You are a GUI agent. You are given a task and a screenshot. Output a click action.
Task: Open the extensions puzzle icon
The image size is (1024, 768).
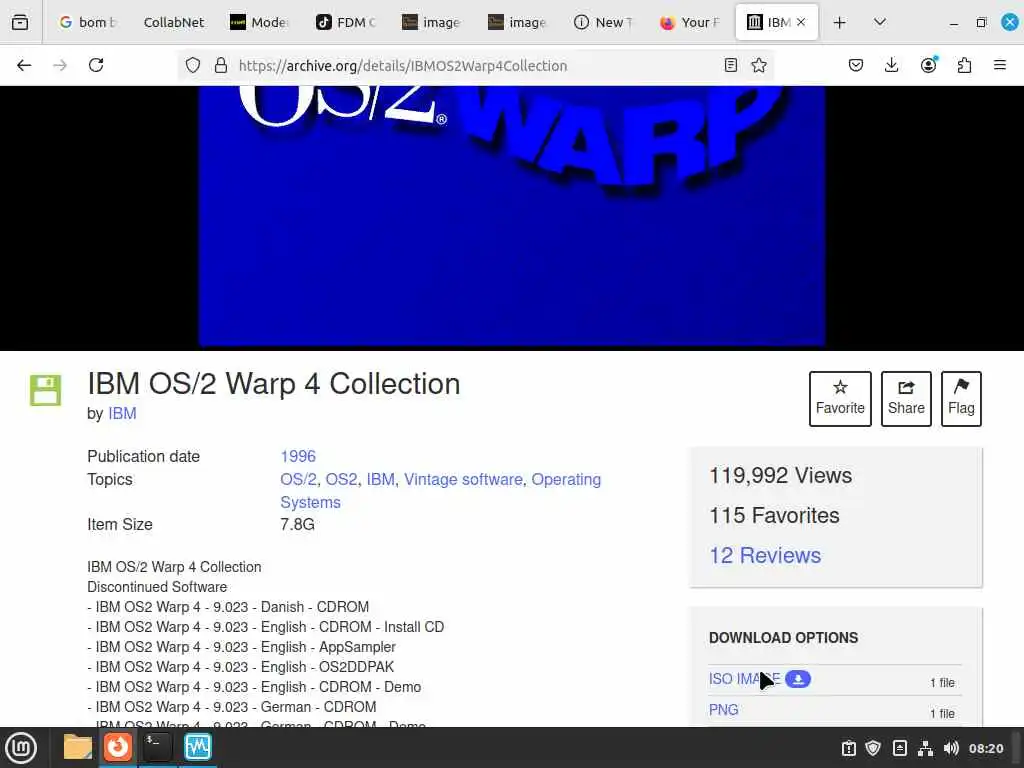point(964,65)
